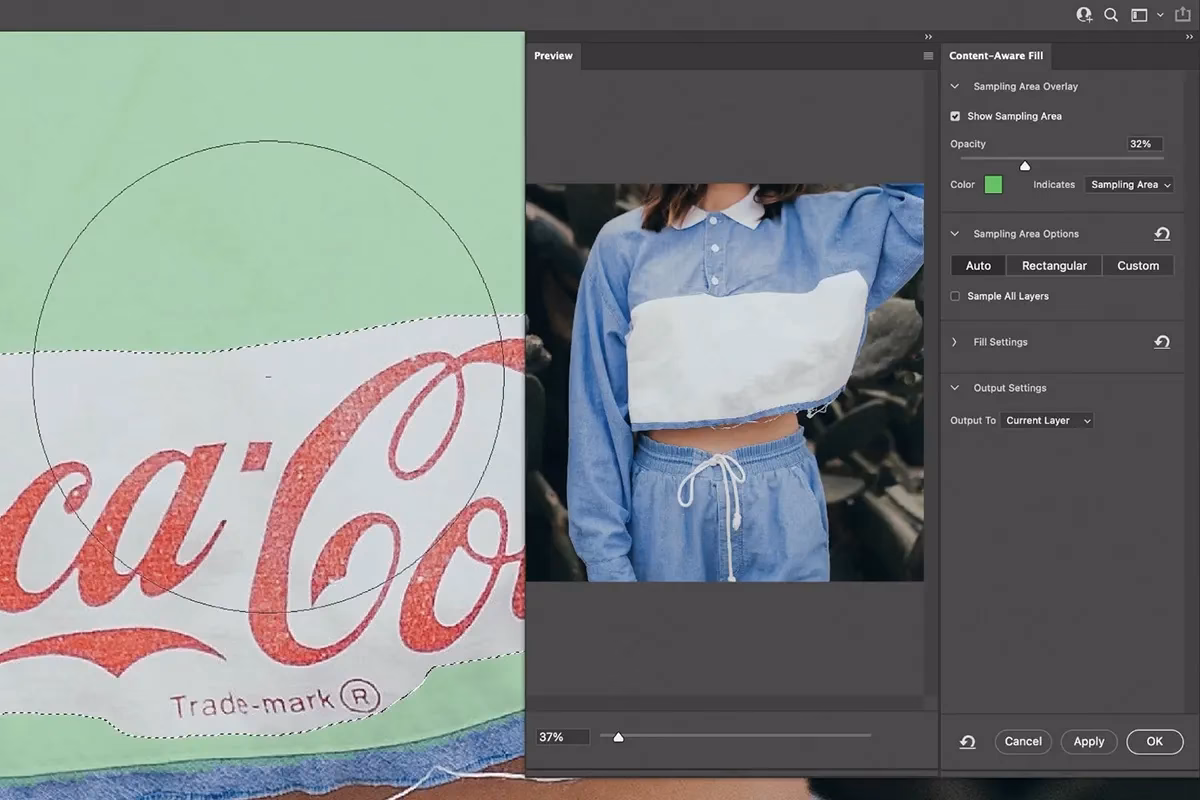Reset the Sampling Area Options settings
1200x800 pixels.
[x=1162, y=233]
